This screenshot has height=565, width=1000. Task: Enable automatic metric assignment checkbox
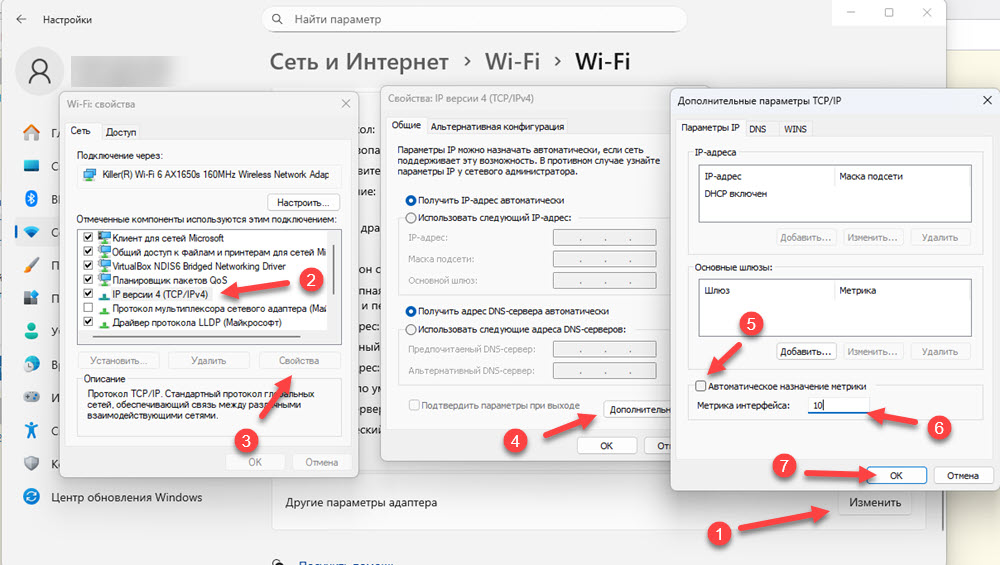[x=701, y=385]
